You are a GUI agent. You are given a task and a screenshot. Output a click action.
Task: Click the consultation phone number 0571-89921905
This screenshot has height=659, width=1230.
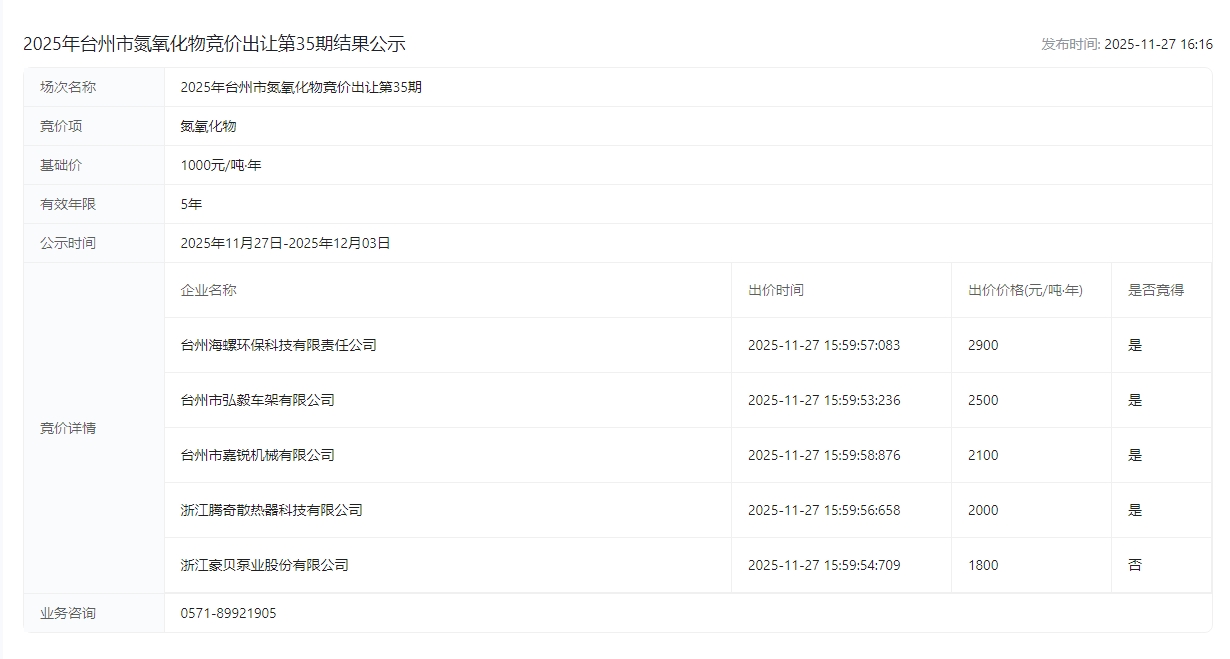tap(228, 613)
